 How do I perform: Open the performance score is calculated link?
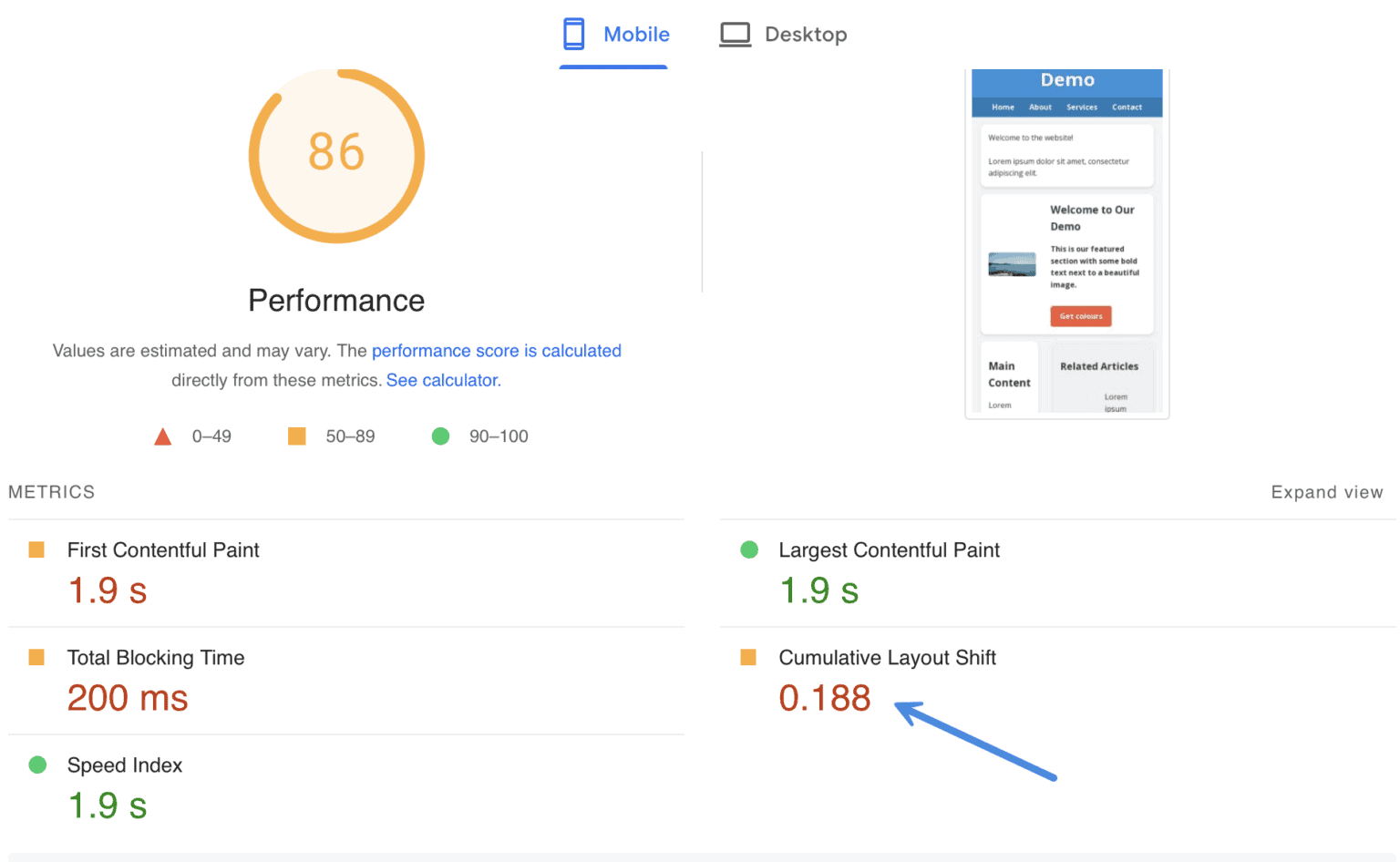pos(496,350)
